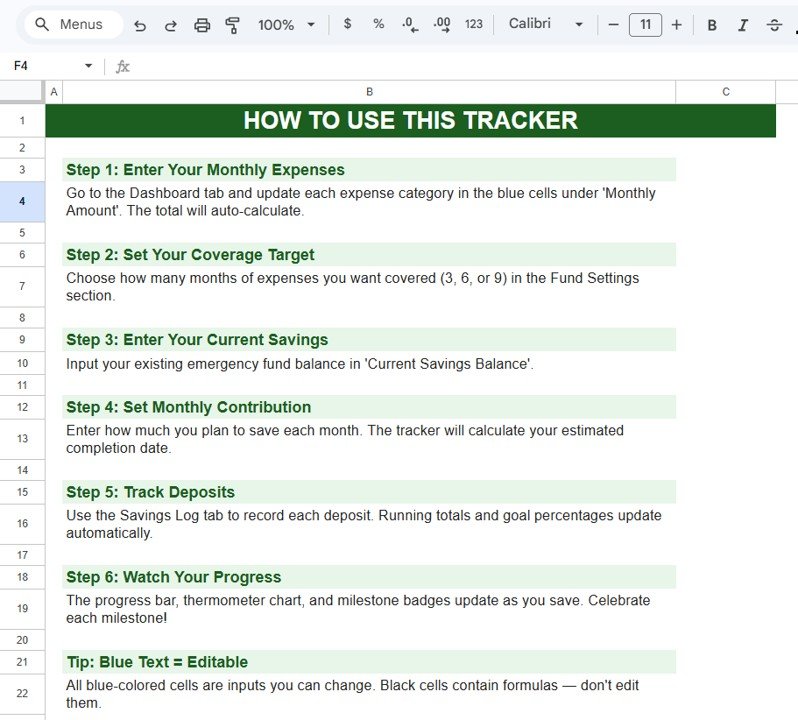The height and width of the screenshot is (720, 798).
Task: Toggle Italic formatting
Action: pos(743,25)
